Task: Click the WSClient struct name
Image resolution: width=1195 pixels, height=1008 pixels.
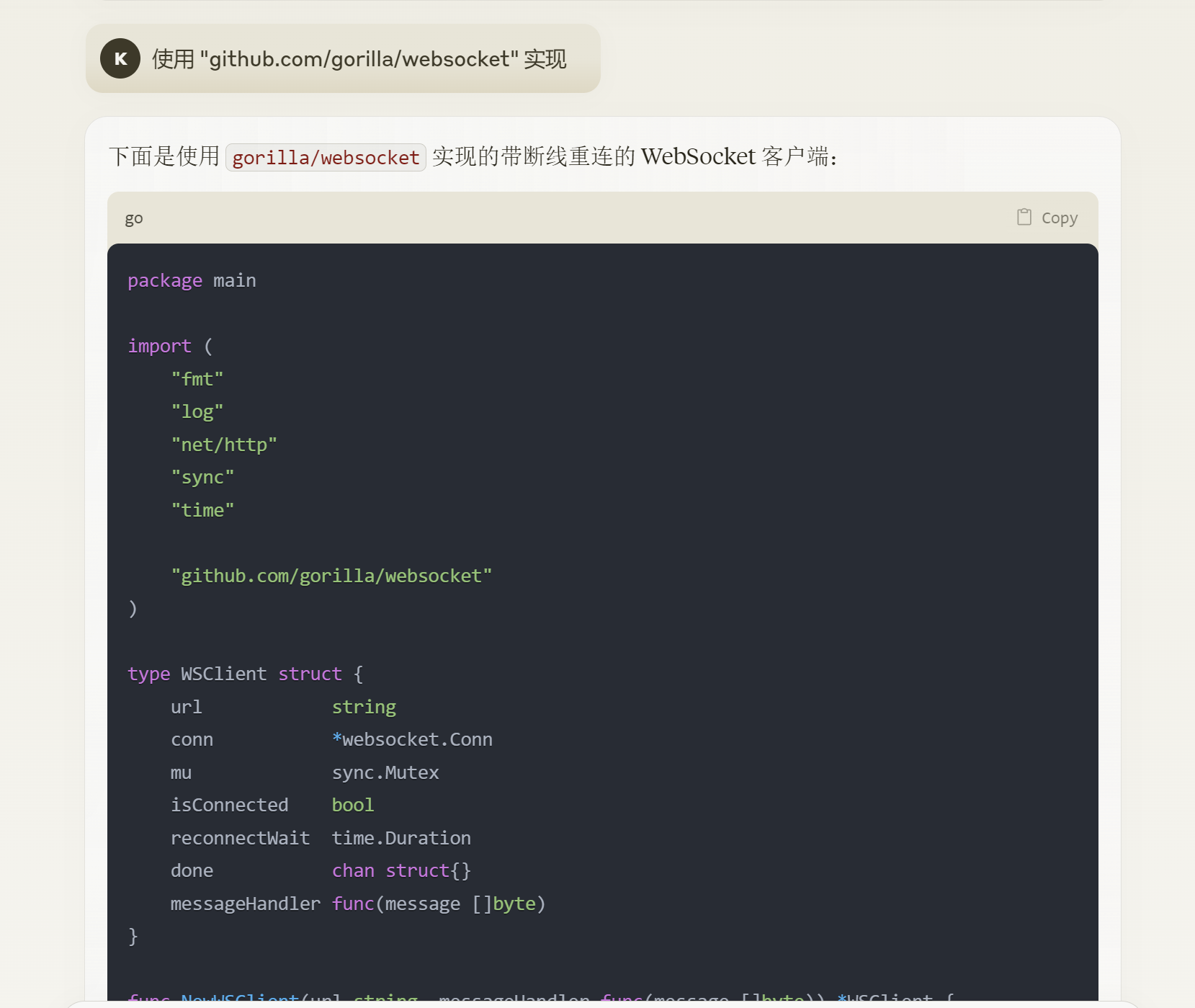Action: click(223, 674)
